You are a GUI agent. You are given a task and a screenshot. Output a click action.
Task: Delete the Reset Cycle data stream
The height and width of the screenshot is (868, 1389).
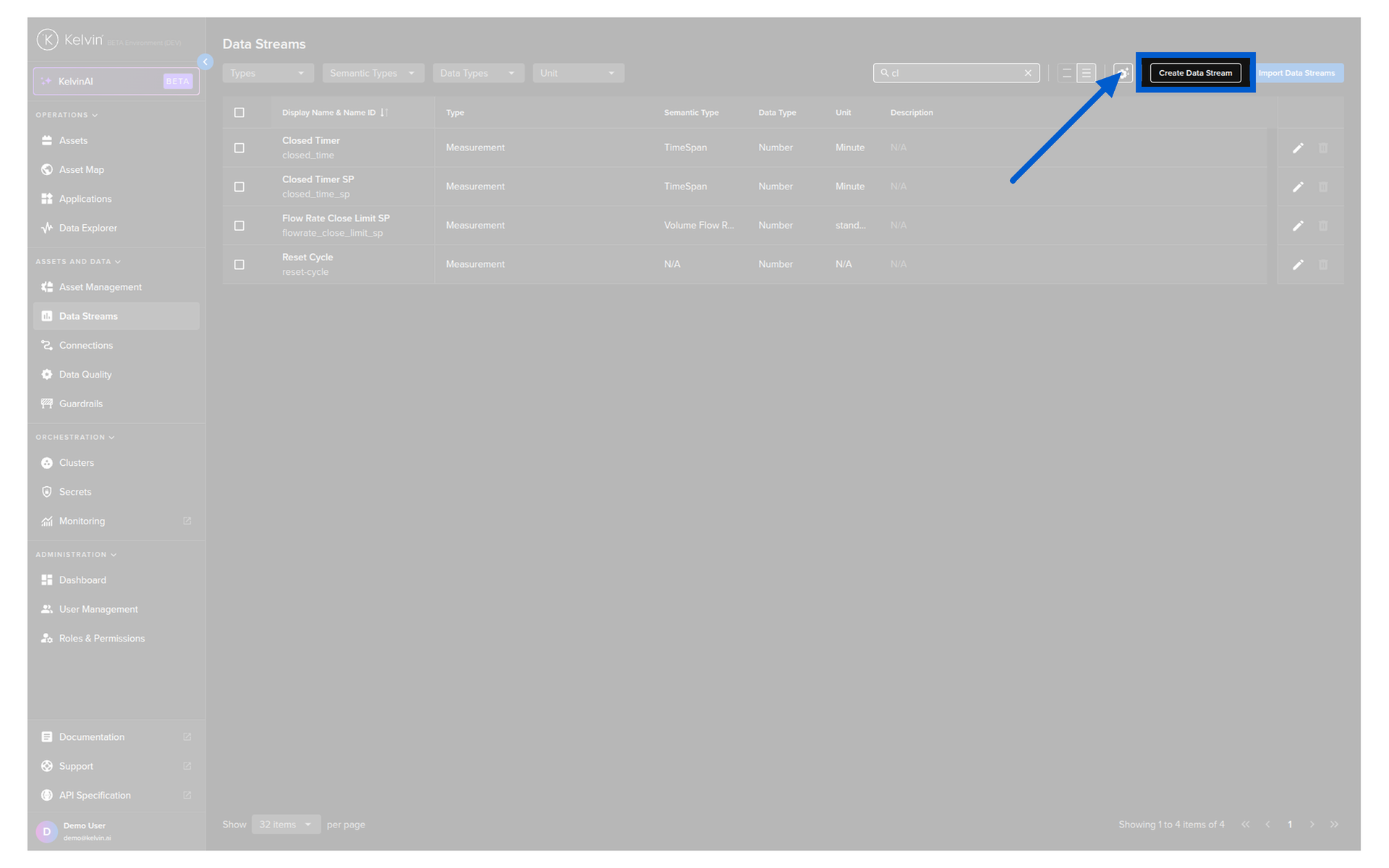(x=1322, y=265)
